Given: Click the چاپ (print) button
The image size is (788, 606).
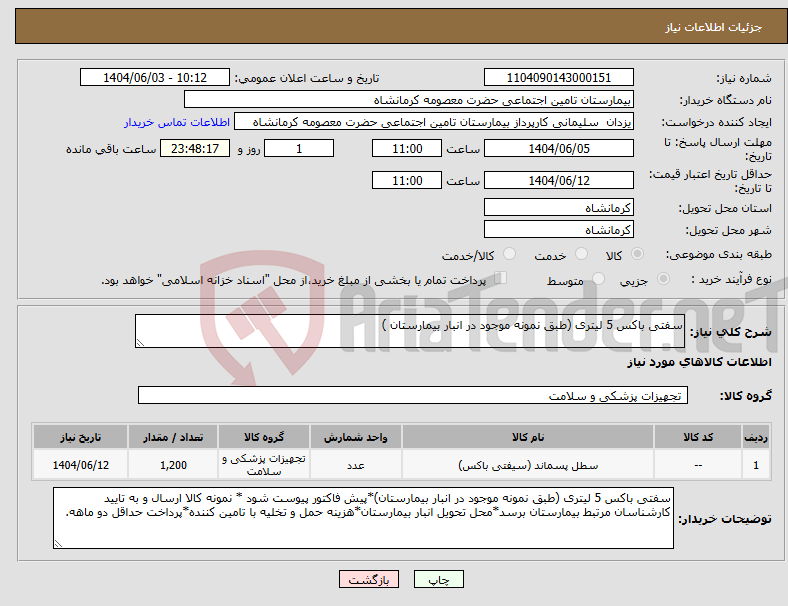Looking at the screenshot, I should [x=438, y=579].
